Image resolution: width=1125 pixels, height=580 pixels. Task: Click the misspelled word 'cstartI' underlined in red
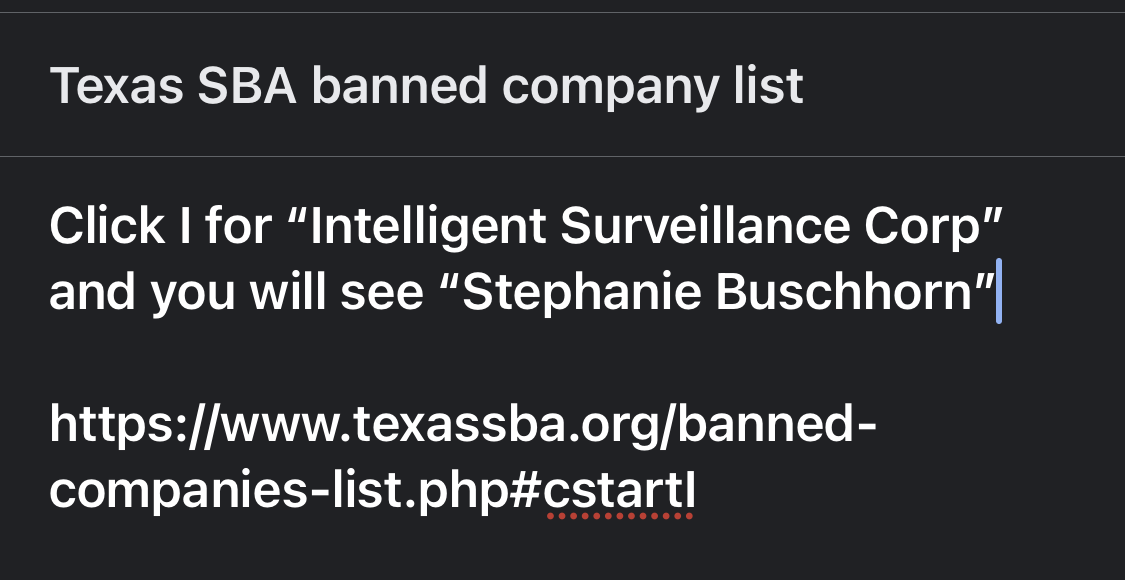click(x=619, y=492)
